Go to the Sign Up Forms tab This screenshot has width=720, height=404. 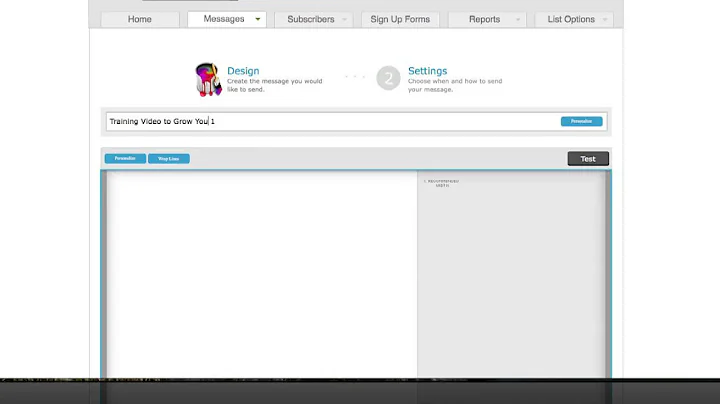click(400, 19)
